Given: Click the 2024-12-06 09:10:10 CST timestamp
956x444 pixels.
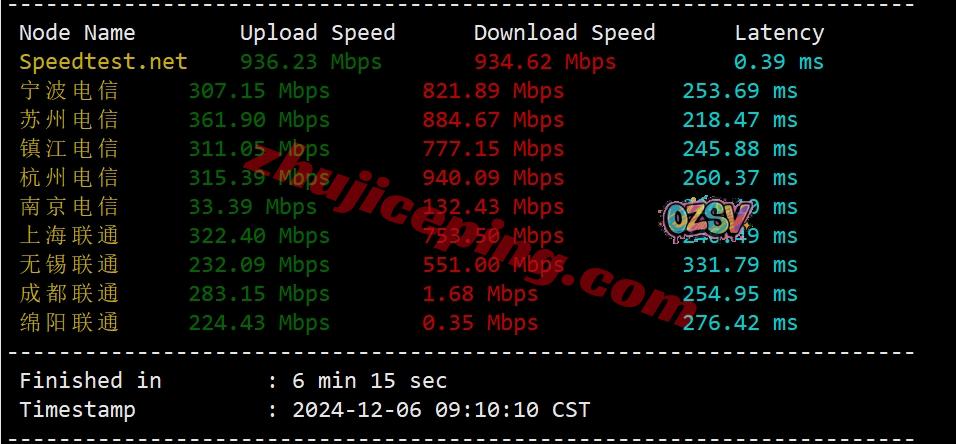Looking at the screenshot, I should click(441, 410).
